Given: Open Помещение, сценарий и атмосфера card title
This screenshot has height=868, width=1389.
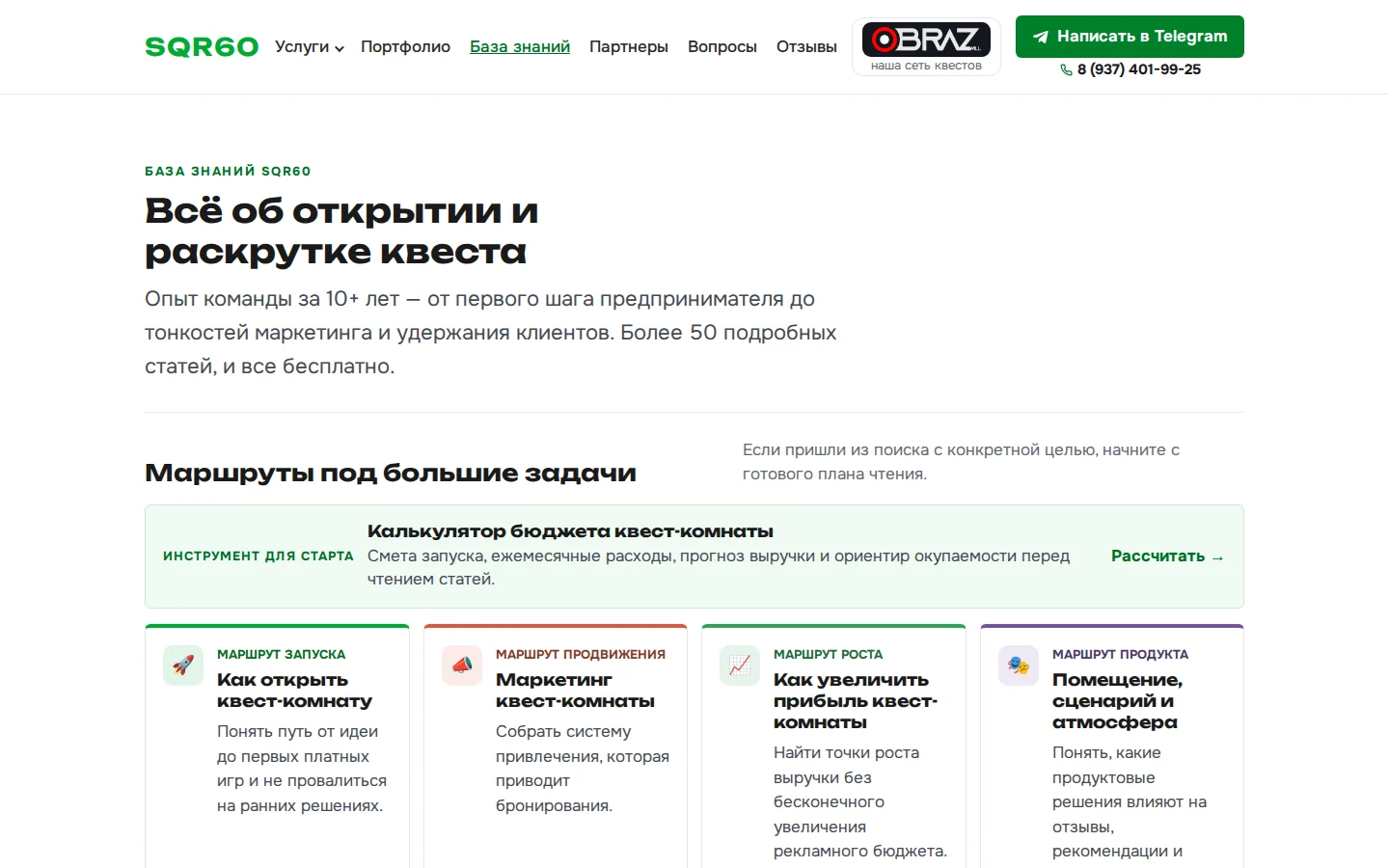Looking at the screenshot, I should tap(1117, 701).
